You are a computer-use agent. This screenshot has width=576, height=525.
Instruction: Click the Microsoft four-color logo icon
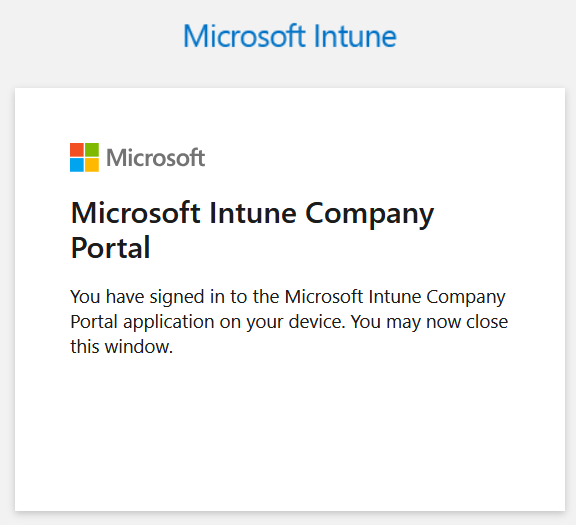tap(84, 158)
